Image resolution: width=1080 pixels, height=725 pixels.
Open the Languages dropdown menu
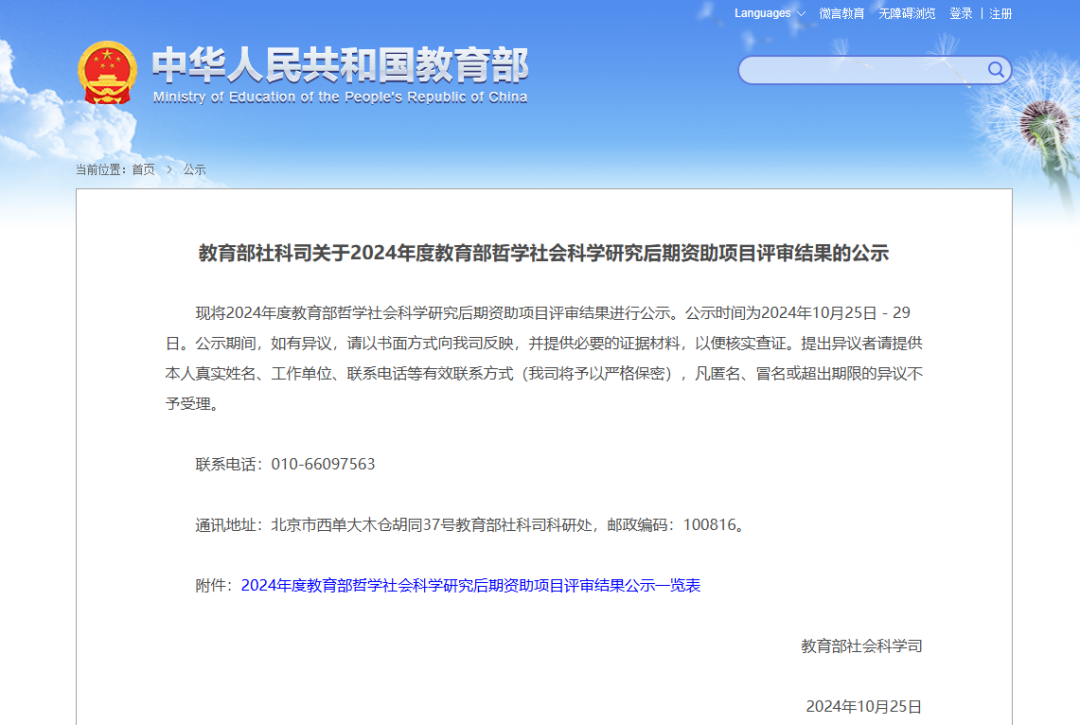(763, 13)
